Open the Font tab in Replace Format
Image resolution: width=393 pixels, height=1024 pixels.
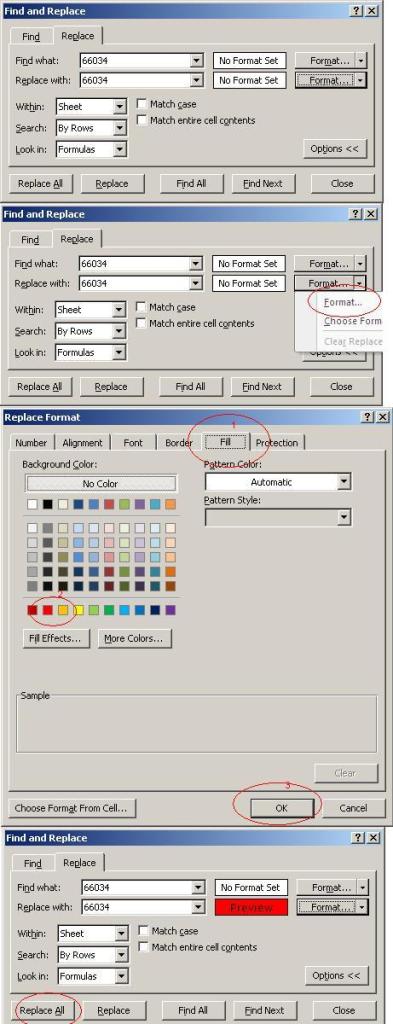point(133,443)
